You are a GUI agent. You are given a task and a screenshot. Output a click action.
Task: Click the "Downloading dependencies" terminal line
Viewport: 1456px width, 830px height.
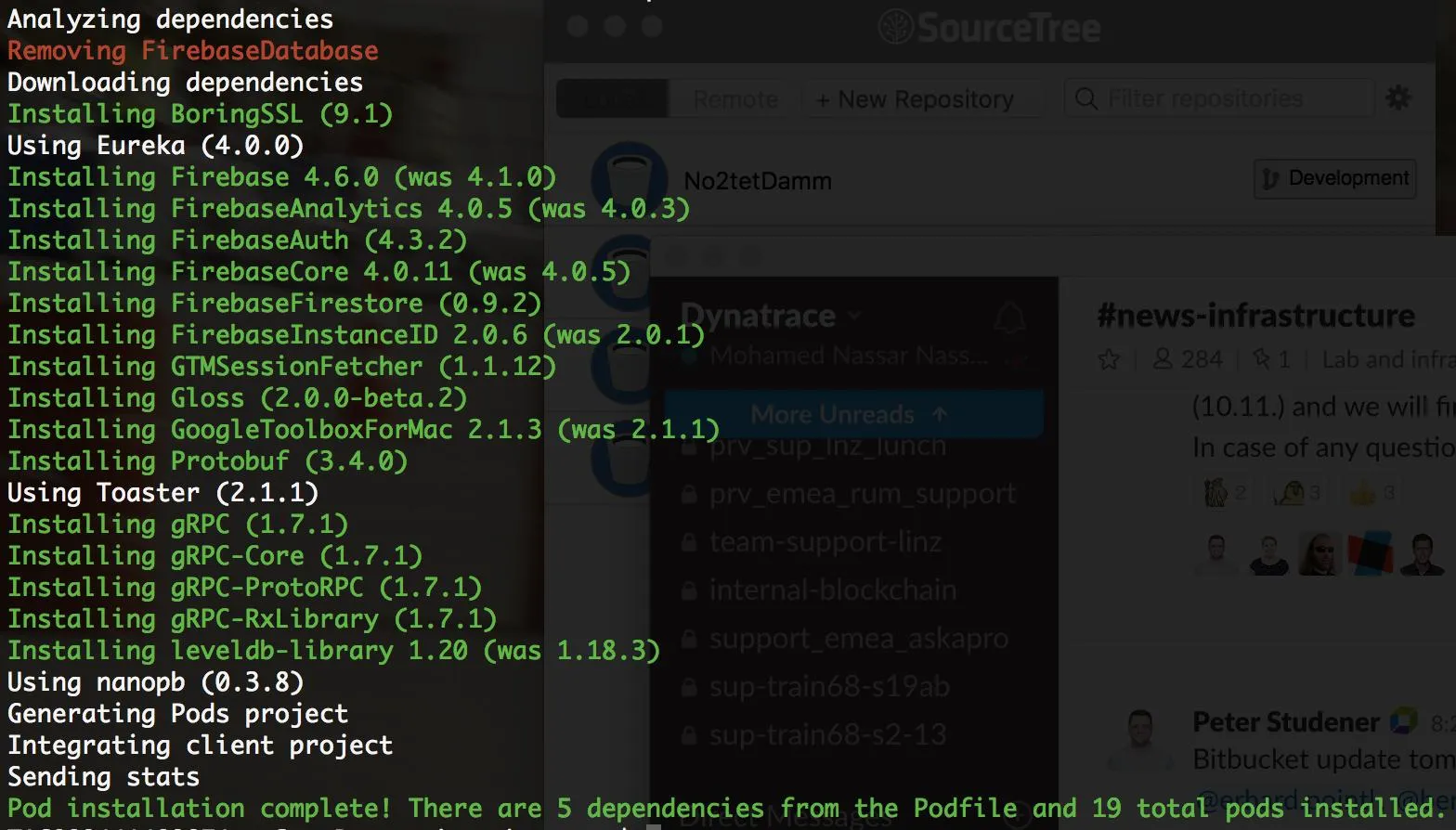pos(185,83)
